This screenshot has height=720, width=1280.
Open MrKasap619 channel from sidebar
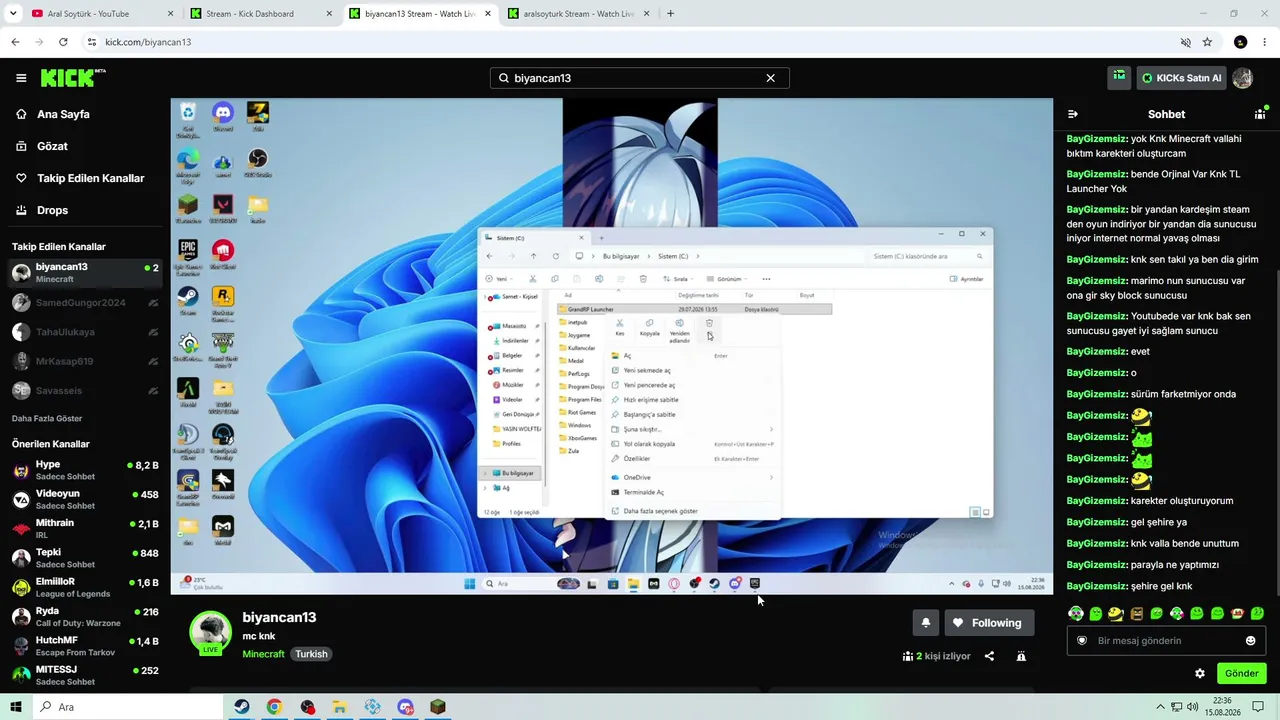coord(85,361)
